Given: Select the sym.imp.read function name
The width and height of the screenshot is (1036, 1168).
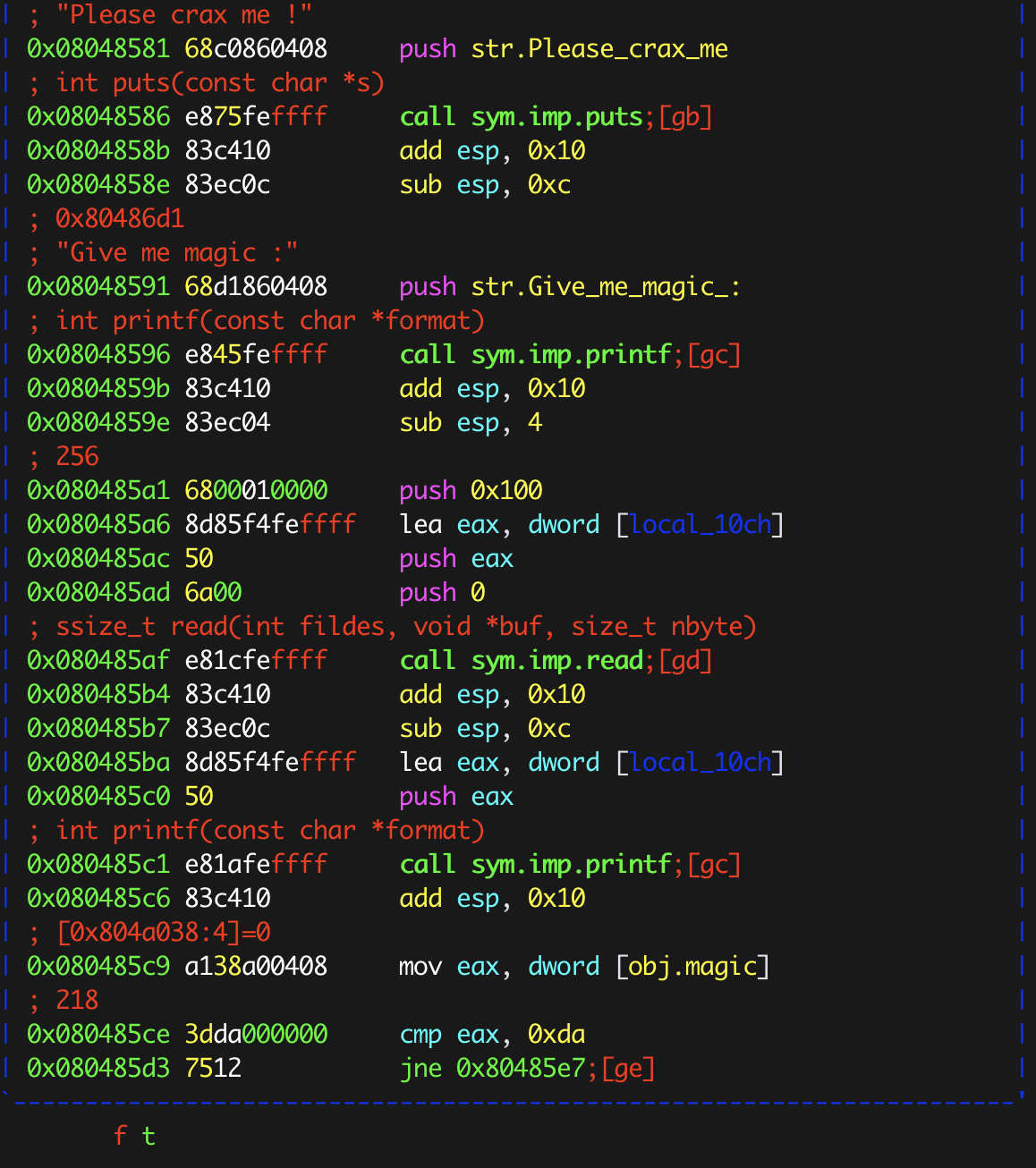Looking at the screenshot, I should (x=557, y=661).
